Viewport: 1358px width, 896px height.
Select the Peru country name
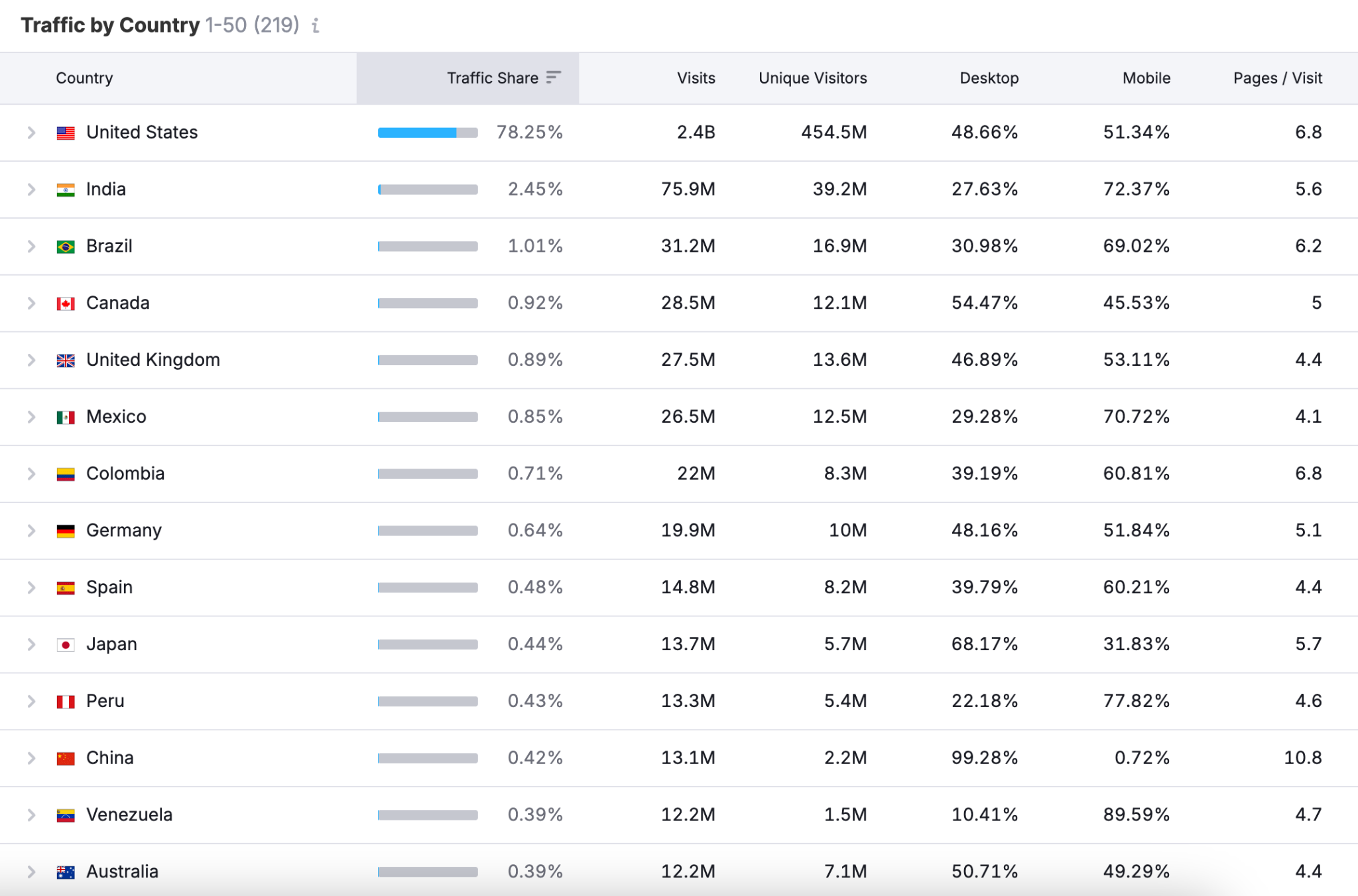point(105,700)
